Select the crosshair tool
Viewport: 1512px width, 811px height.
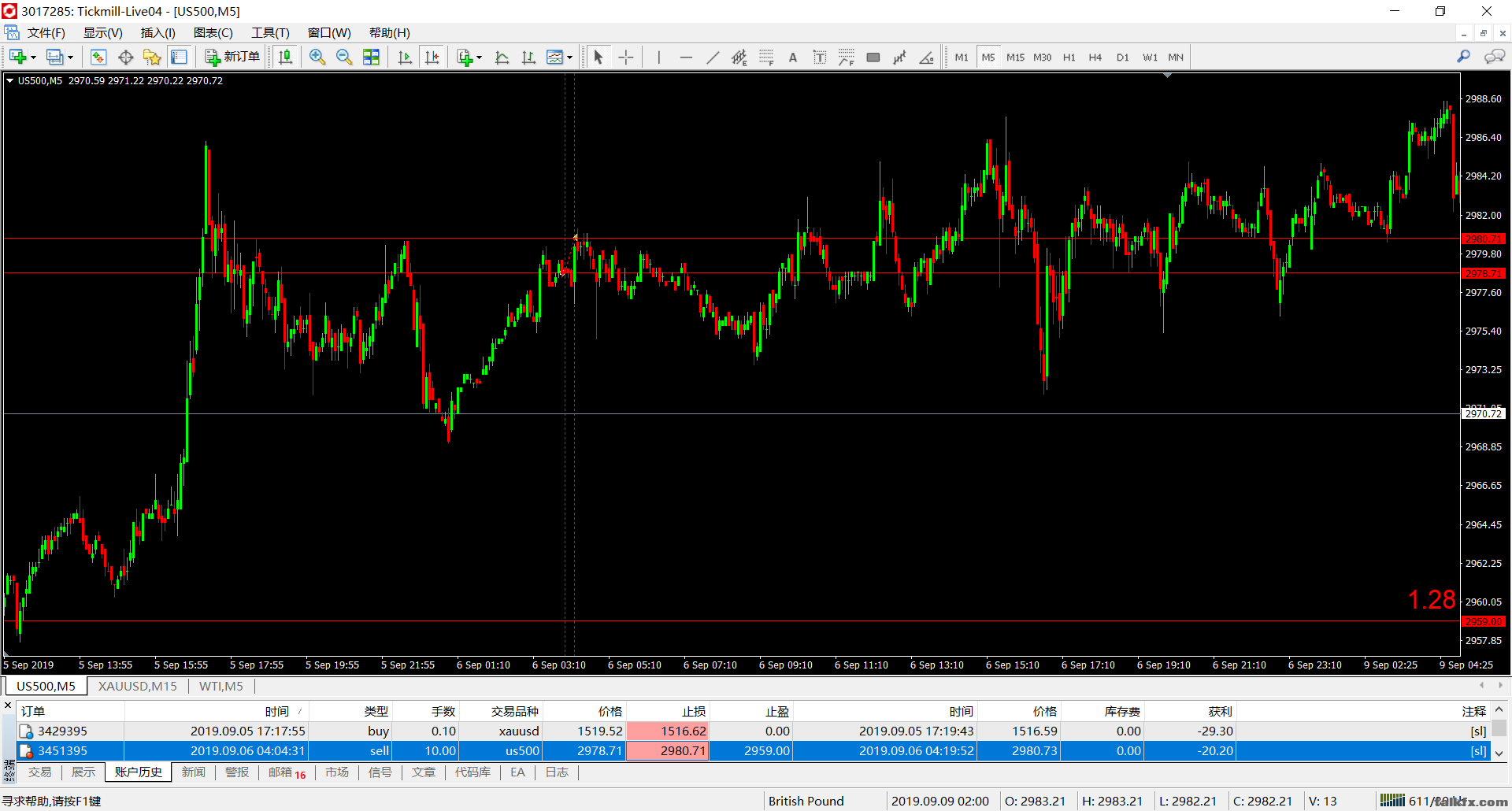(x=626, y=57)
